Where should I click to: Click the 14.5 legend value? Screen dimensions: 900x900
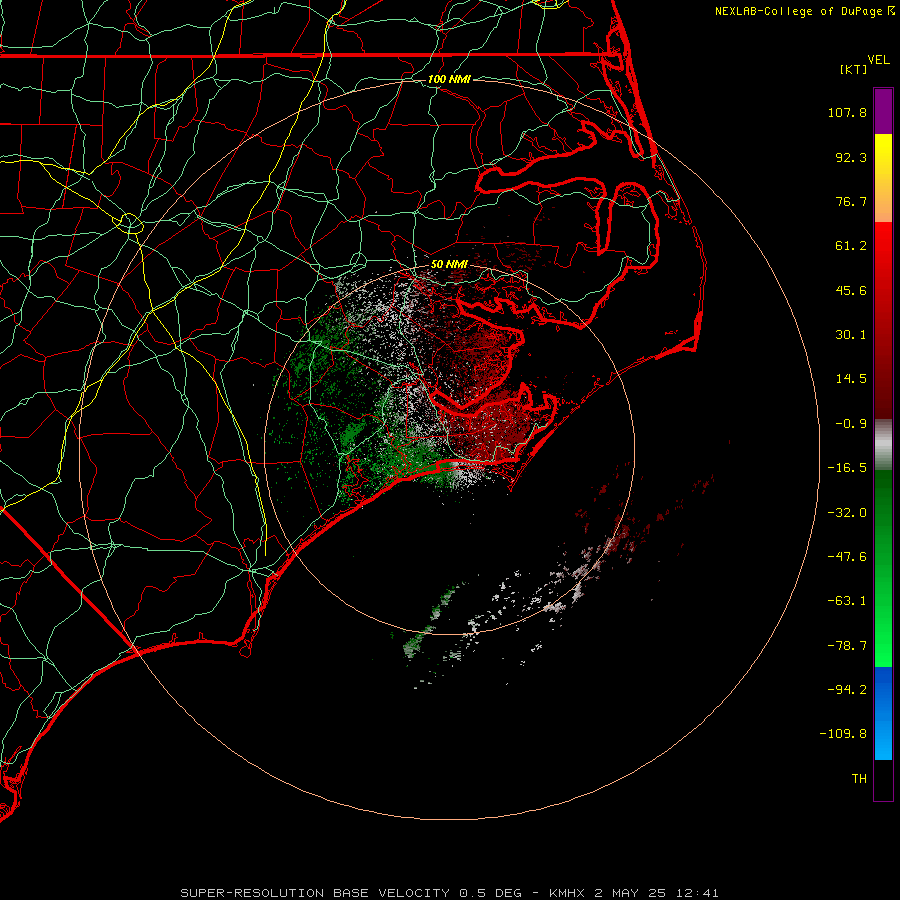[851, 379]
